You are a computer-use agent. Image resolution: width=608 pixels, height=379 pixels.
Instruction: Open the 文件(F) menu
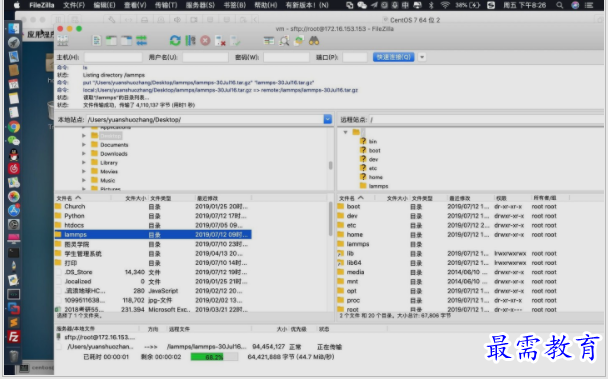74,5
